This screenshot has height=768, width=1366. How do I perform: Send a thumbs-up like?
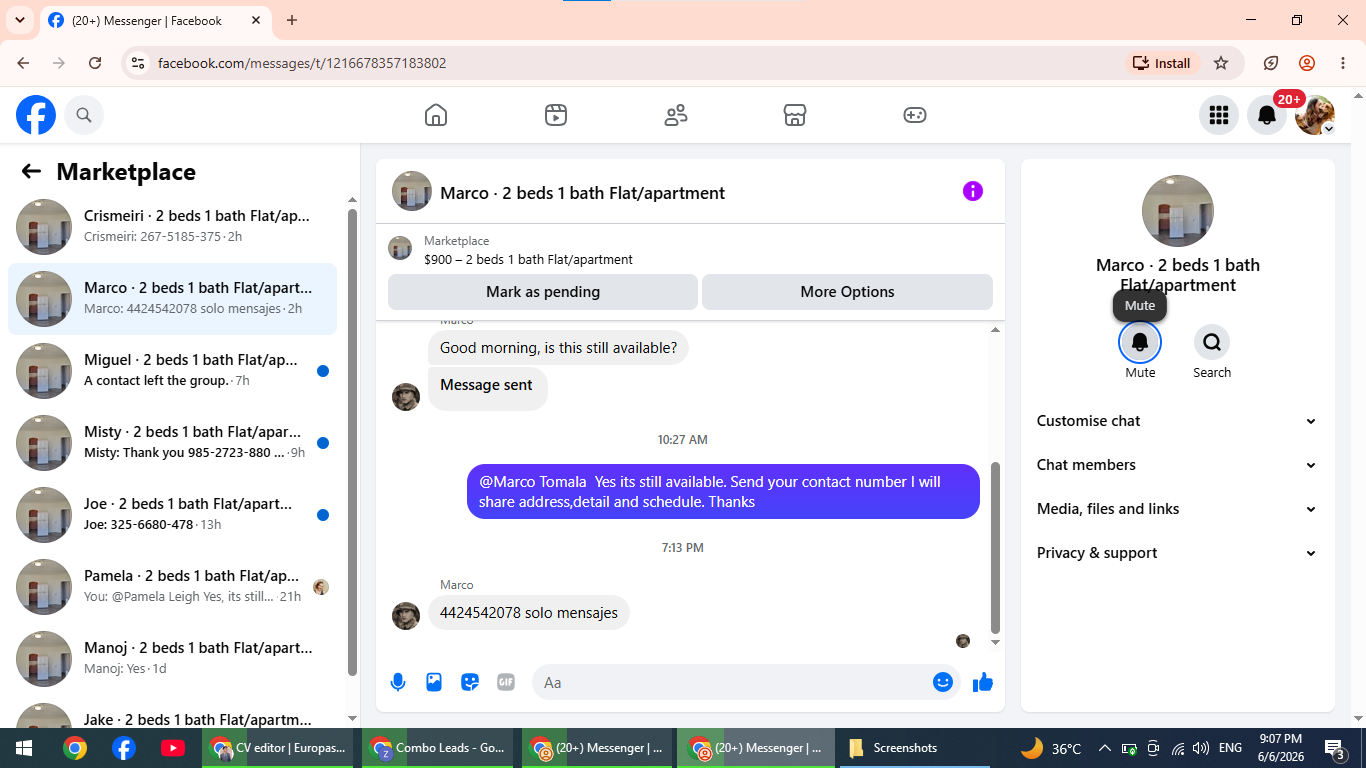(983, 682)
